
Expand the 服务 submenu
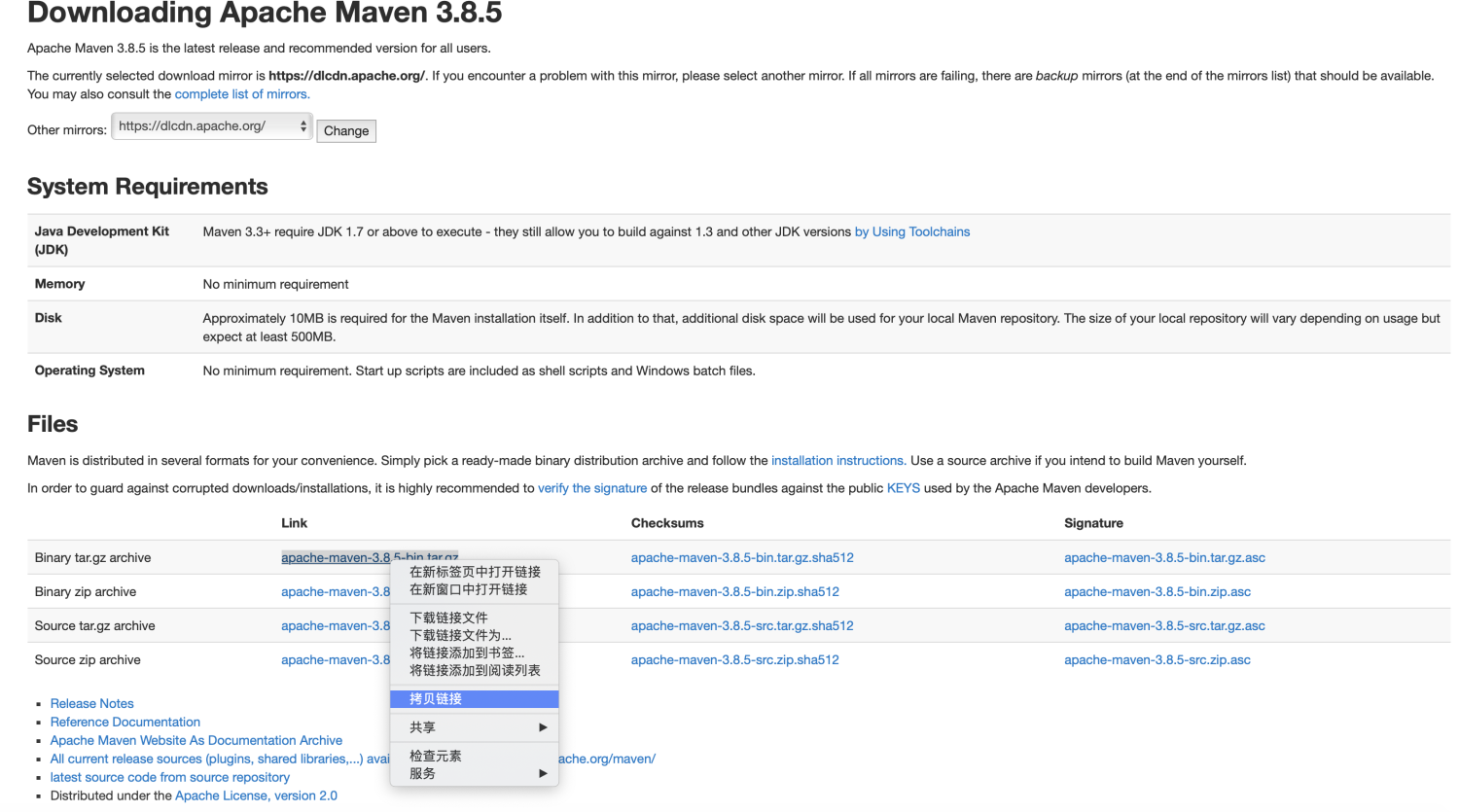[475, 773]
